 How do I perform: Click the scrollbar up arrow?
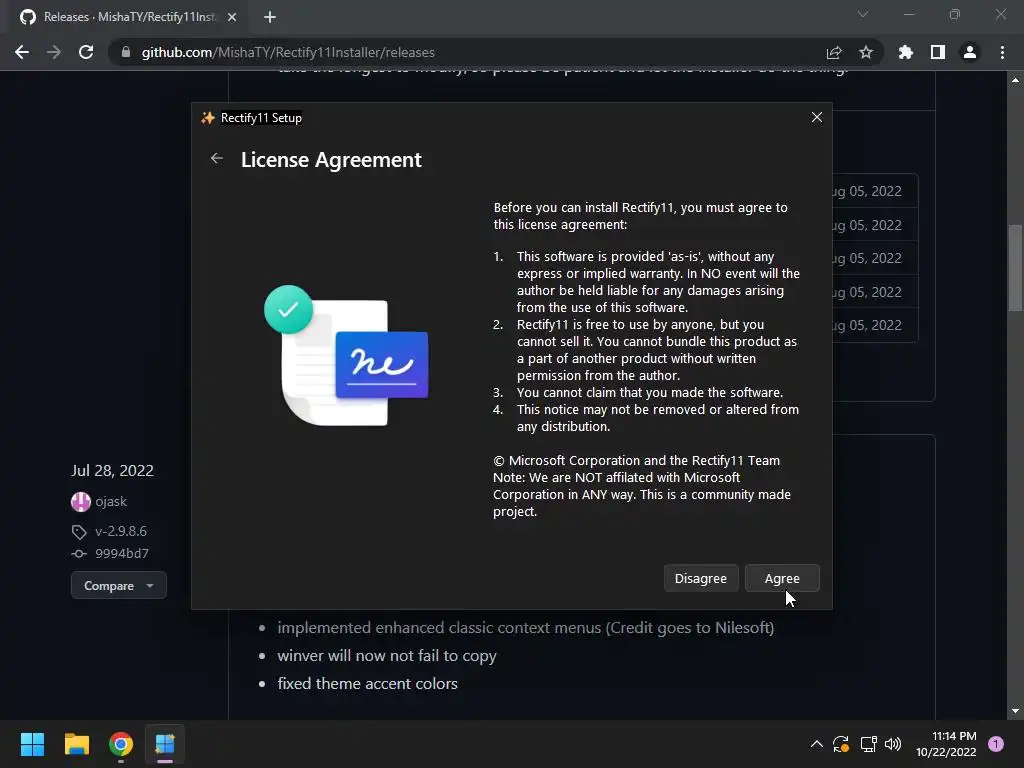(x=1015, y=80)
